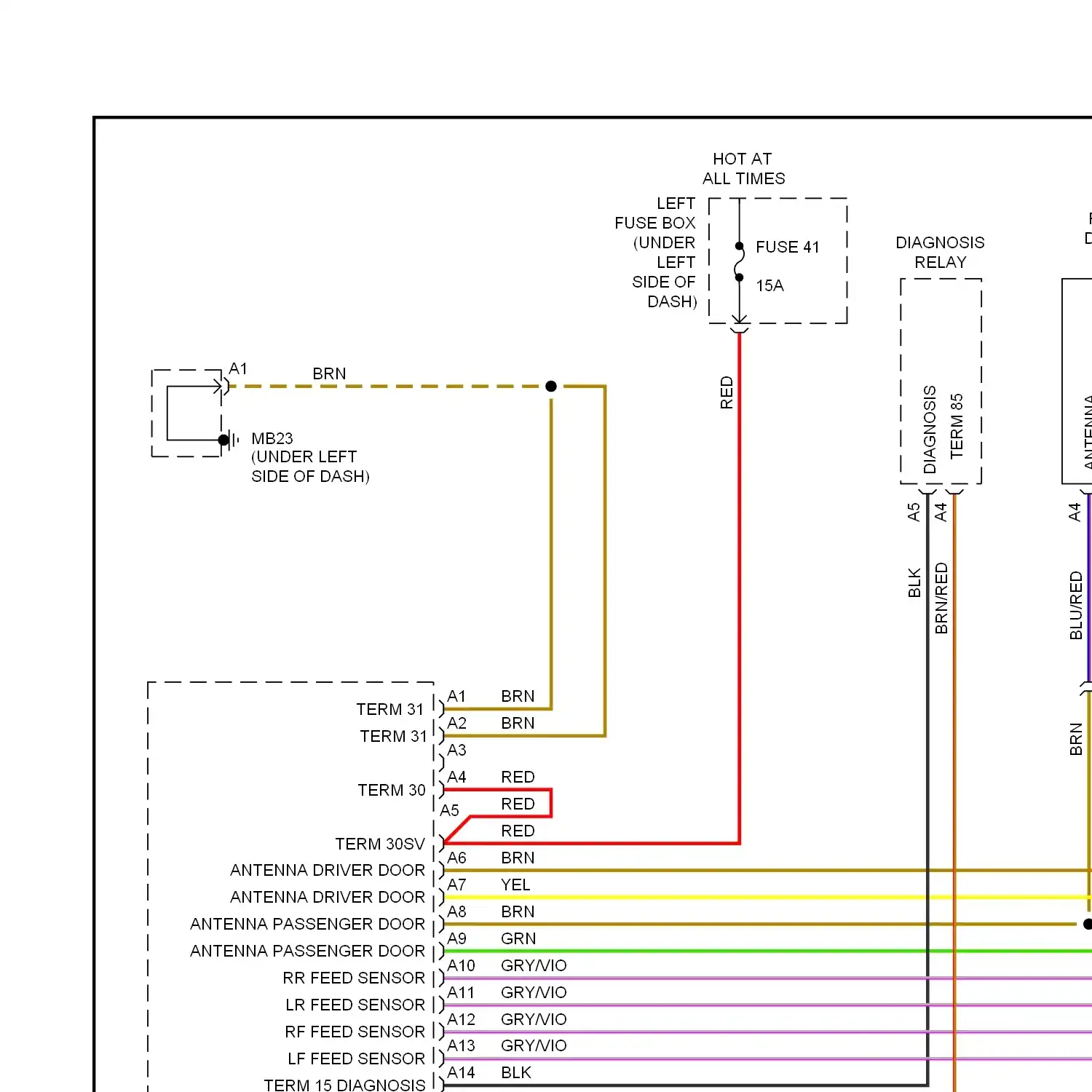
Task: Click pin label A13 on the module
Action: pos(461,1046)
